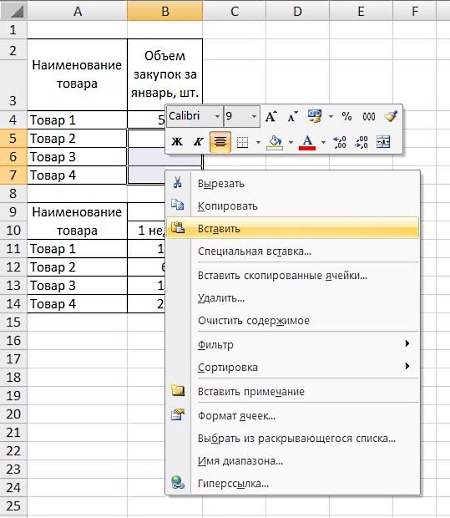Image resolution: width=450 pixels, height=518 pixels.
Task: Click the increase decimal icon
Action: point(340,142)
